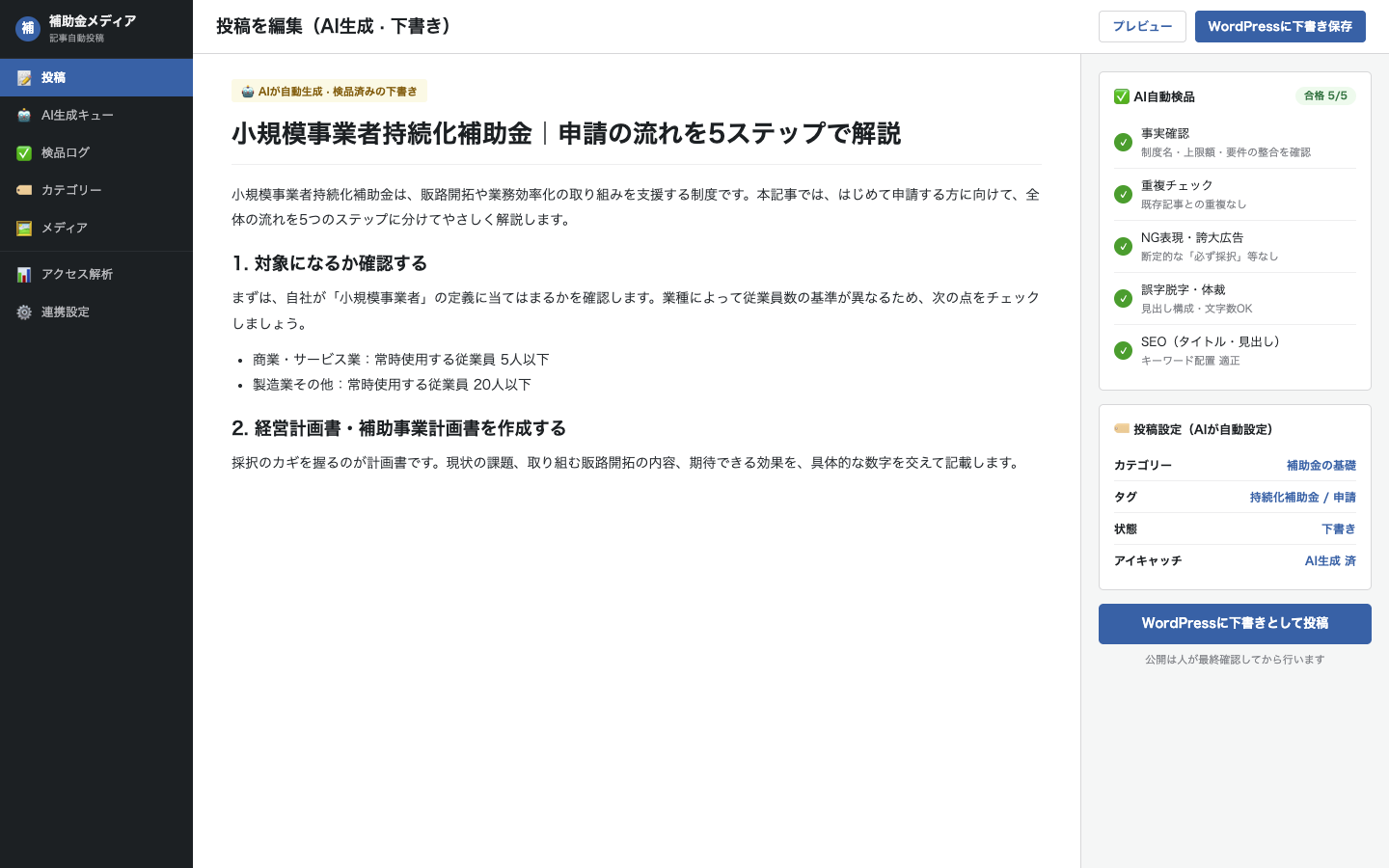Click the AI生成キュー robot icon
This screenshot has width=1389, height=868.
24,116
